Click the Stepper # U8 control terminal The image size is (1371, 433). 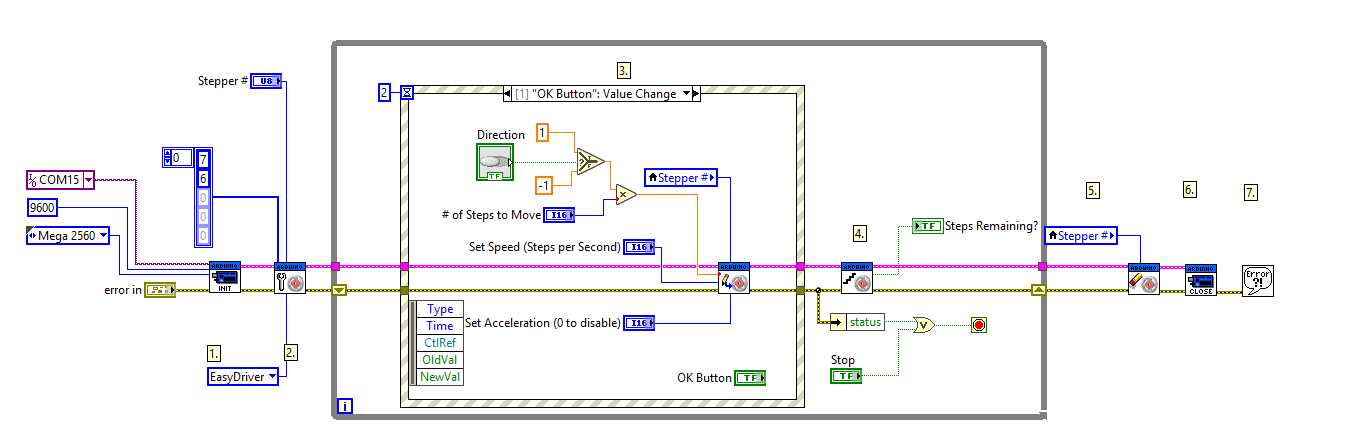click(x=267, y=80)
